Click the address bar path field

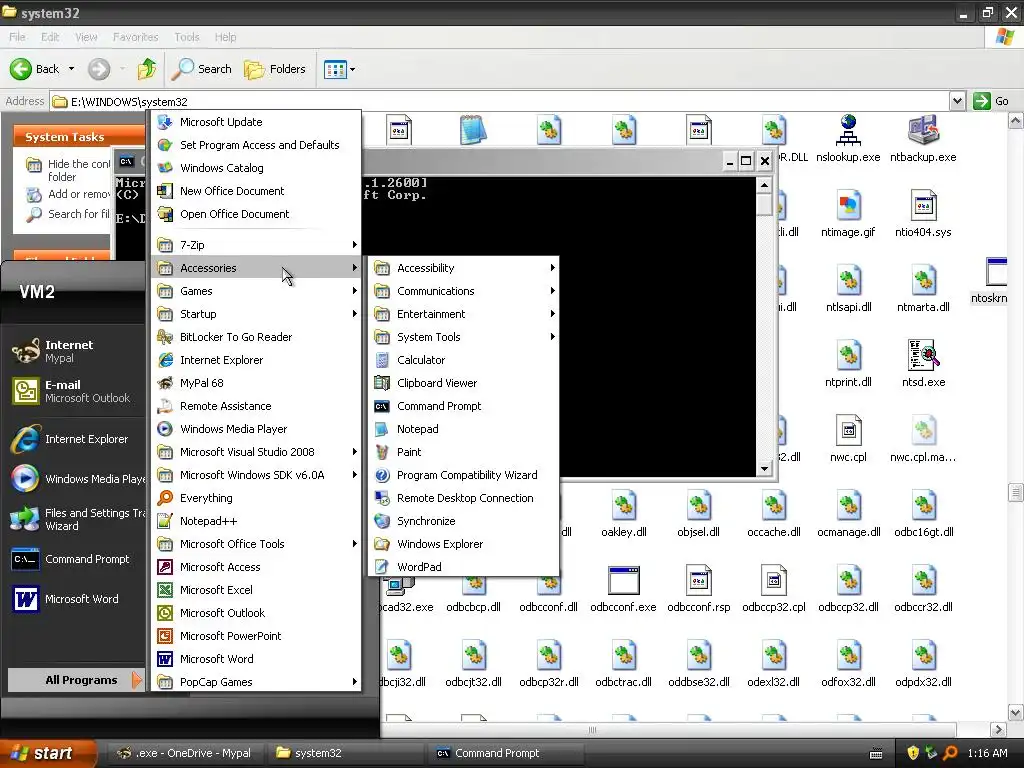[x=500, y=101]
